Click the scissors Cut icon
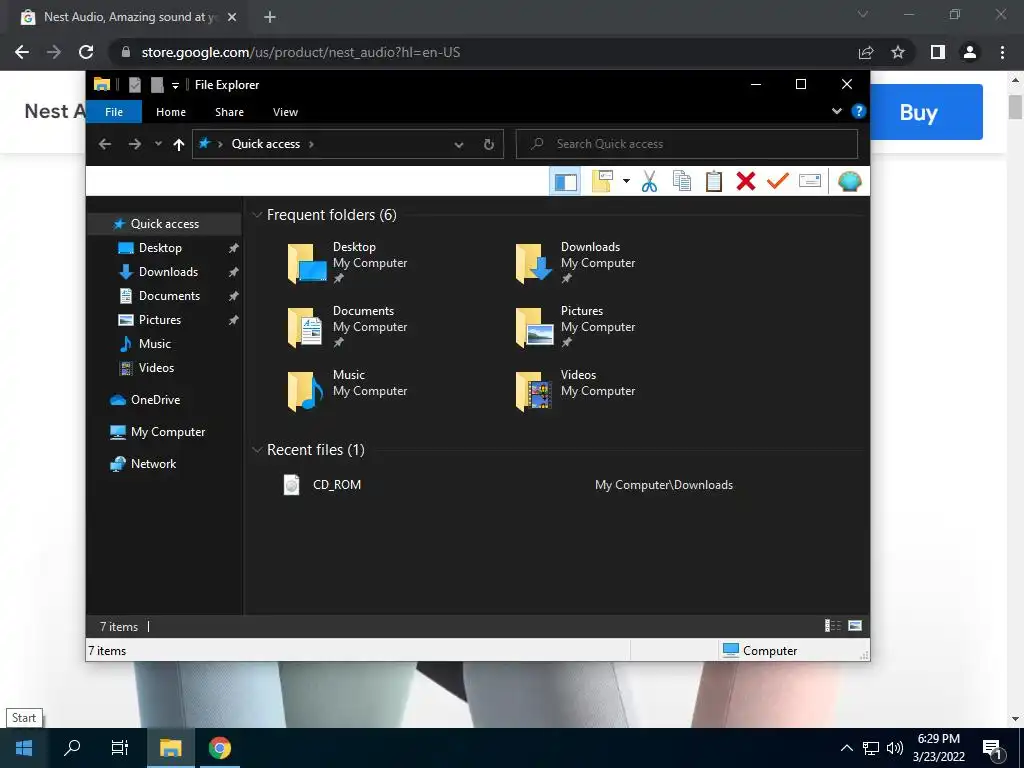1024x768 pixels. (x=648, y=182)
